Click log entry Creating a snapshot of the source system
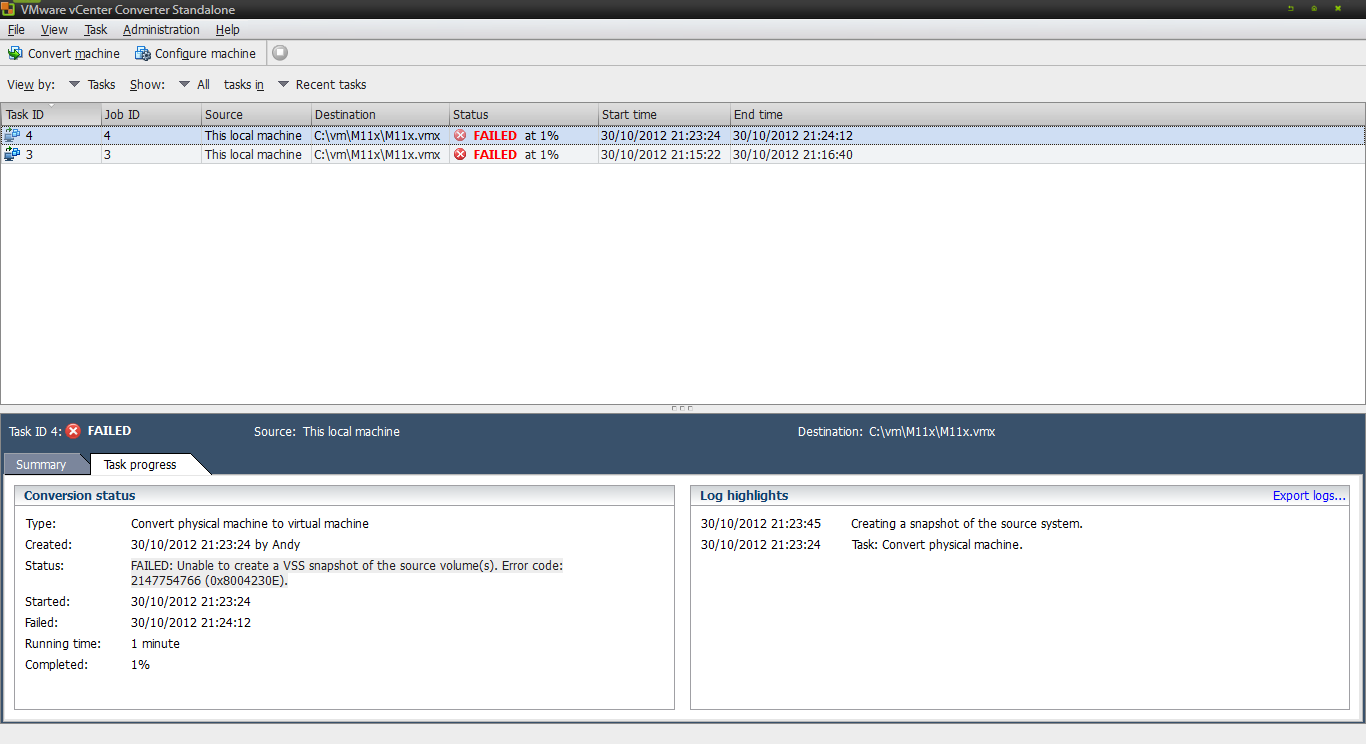This screenshot has width=1366, height=744. (x=967, y=524)
